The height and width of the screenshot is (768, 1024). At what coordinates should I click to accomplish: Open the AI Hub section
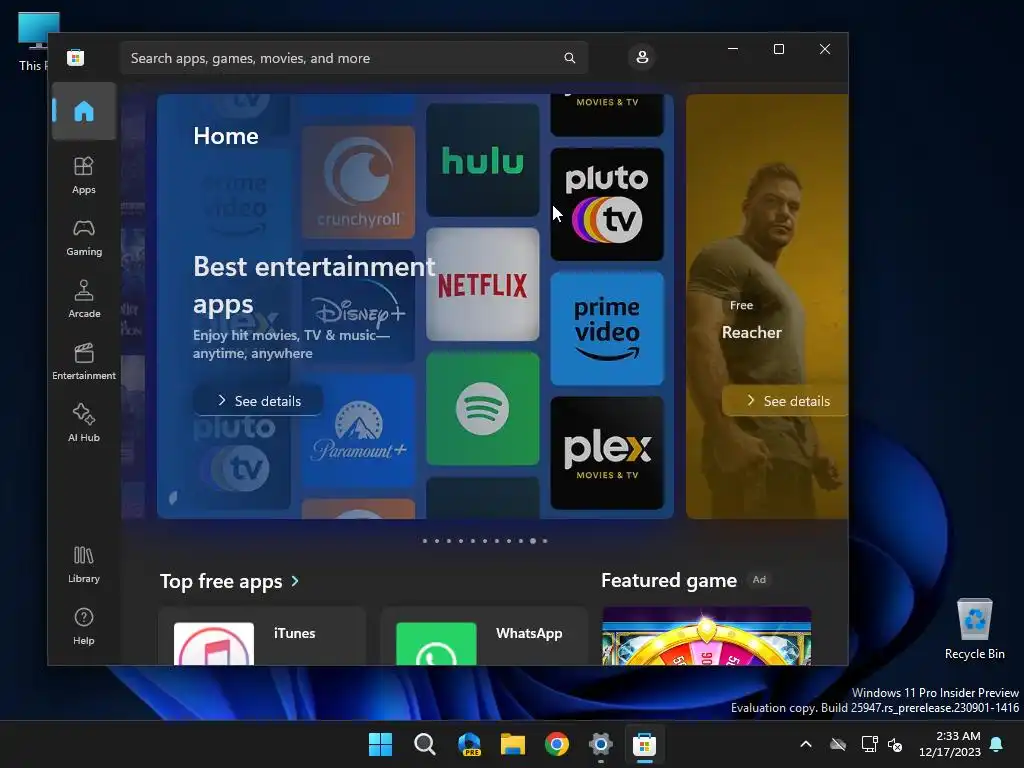[84, 424]
